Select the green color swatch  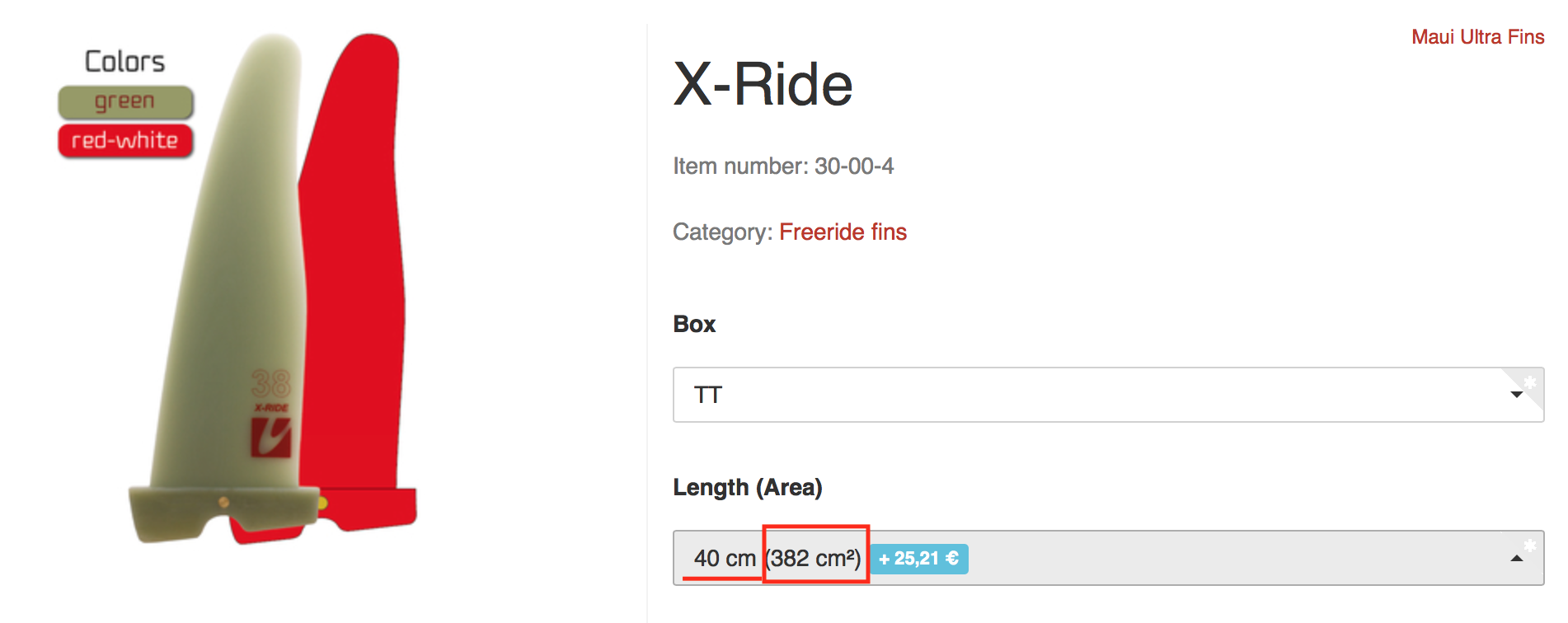(125, 102)
